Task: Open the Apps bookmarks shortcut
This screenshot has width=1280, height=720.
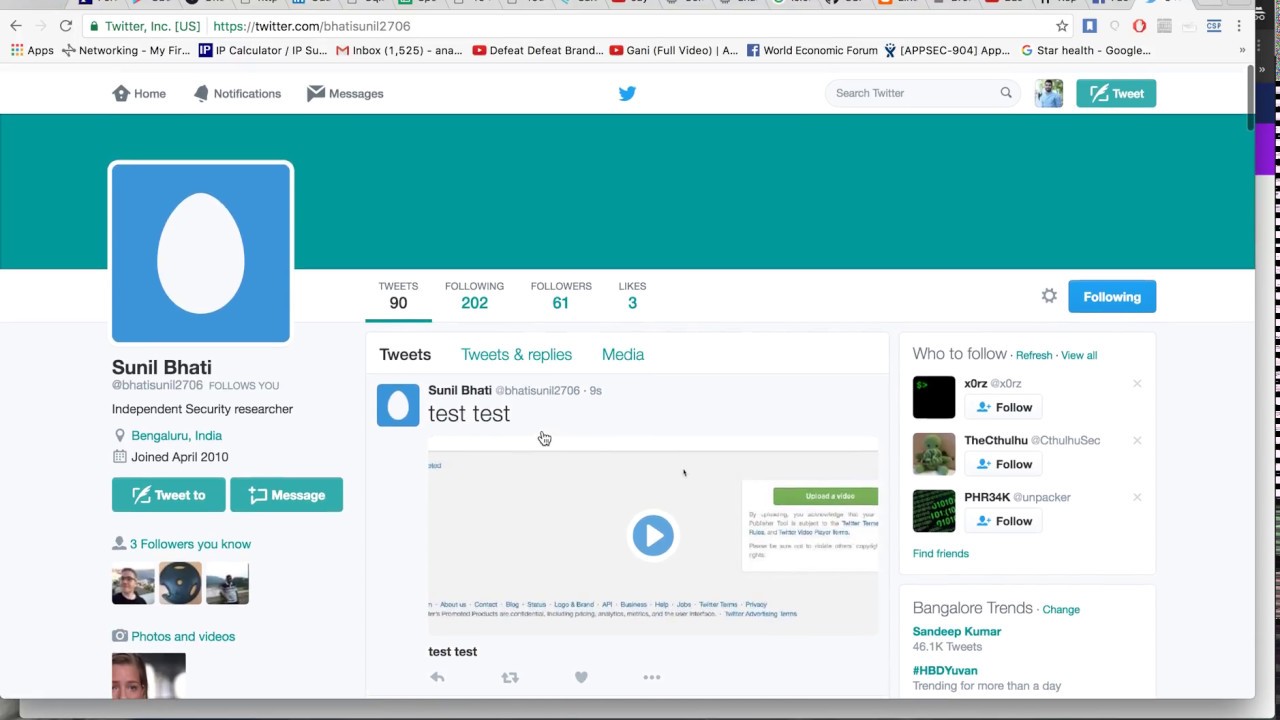Action: click(x=32, y=50)
